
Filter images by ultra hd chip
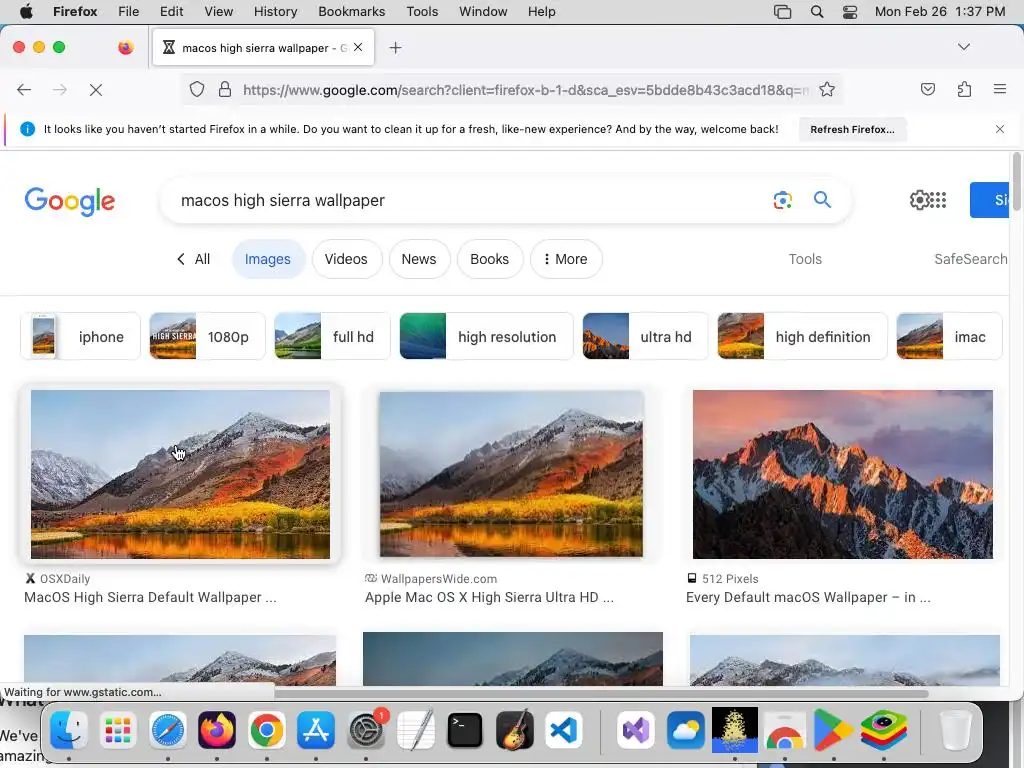[645, 336]
